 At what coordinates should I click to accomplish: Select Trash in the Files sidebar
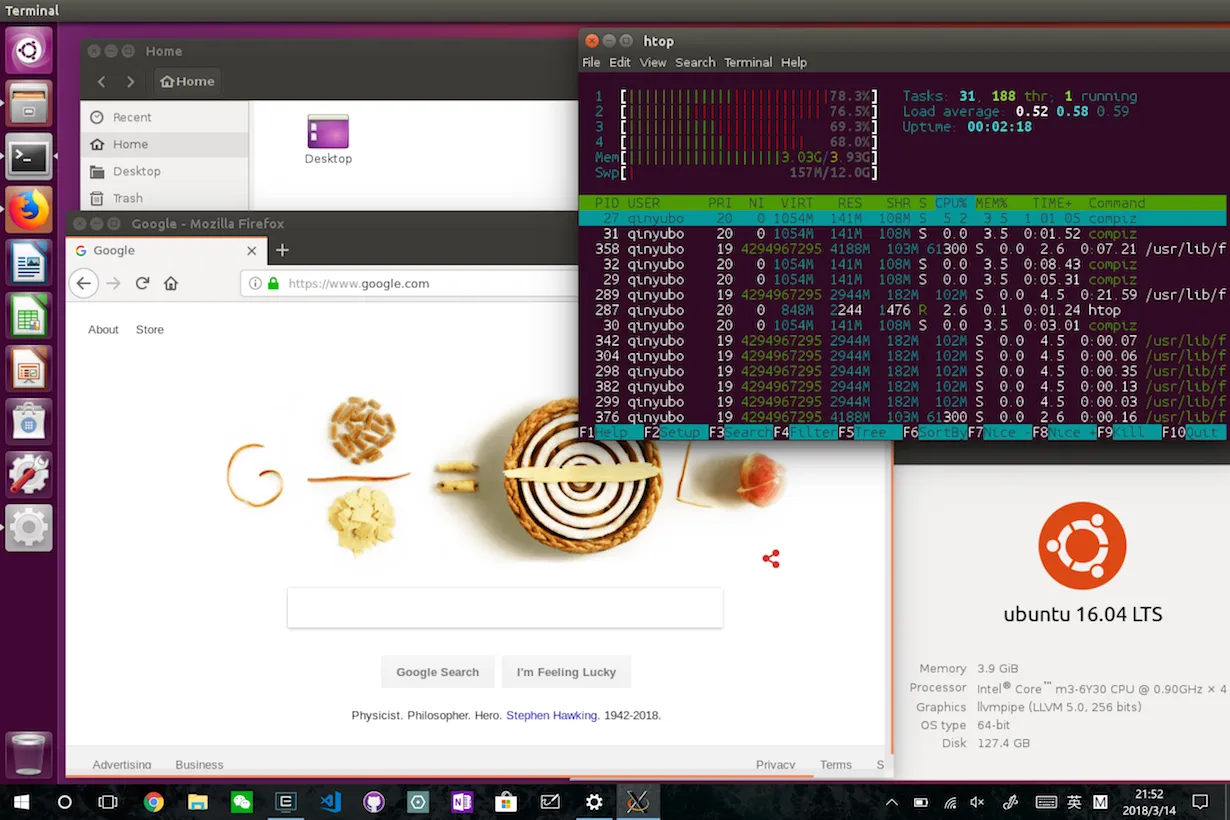pyautogui.click(x=127, y=198)
